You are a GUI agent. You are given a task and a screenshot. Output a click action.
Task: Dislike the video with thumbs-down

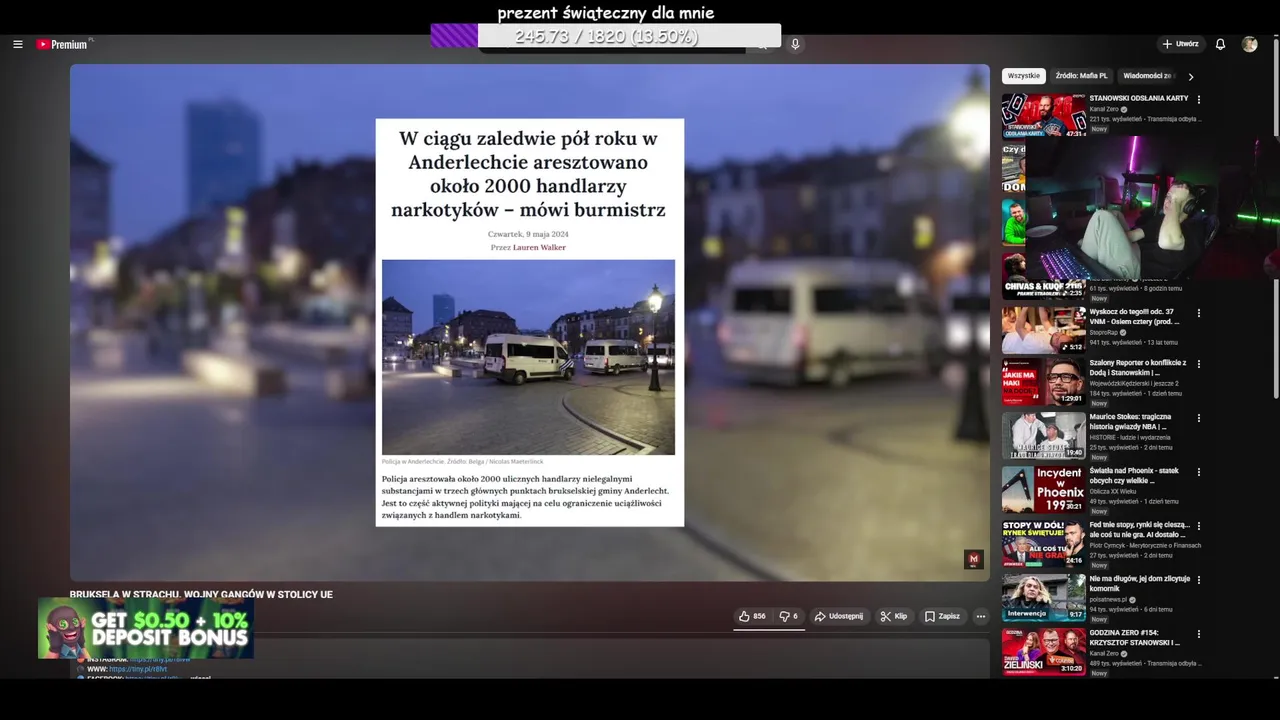click(788, 616)
